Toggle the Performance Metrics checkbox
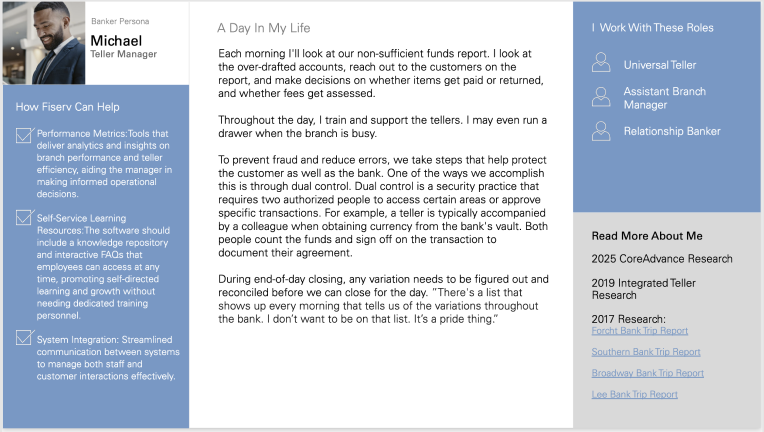 [x=25, y=135]
